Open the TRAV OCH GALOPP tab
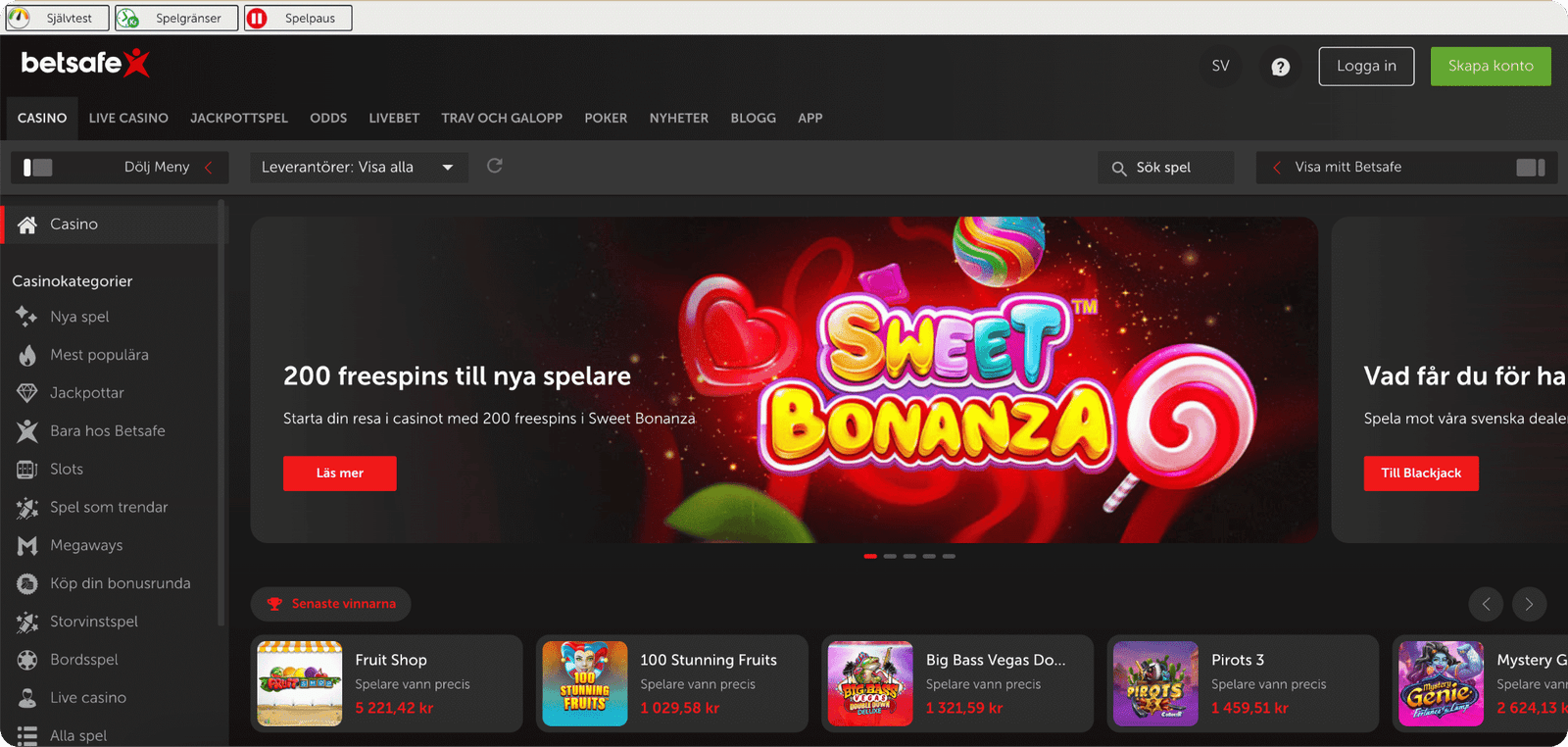This screenshot has width=1568, height=747. click(x=502, y=118)
